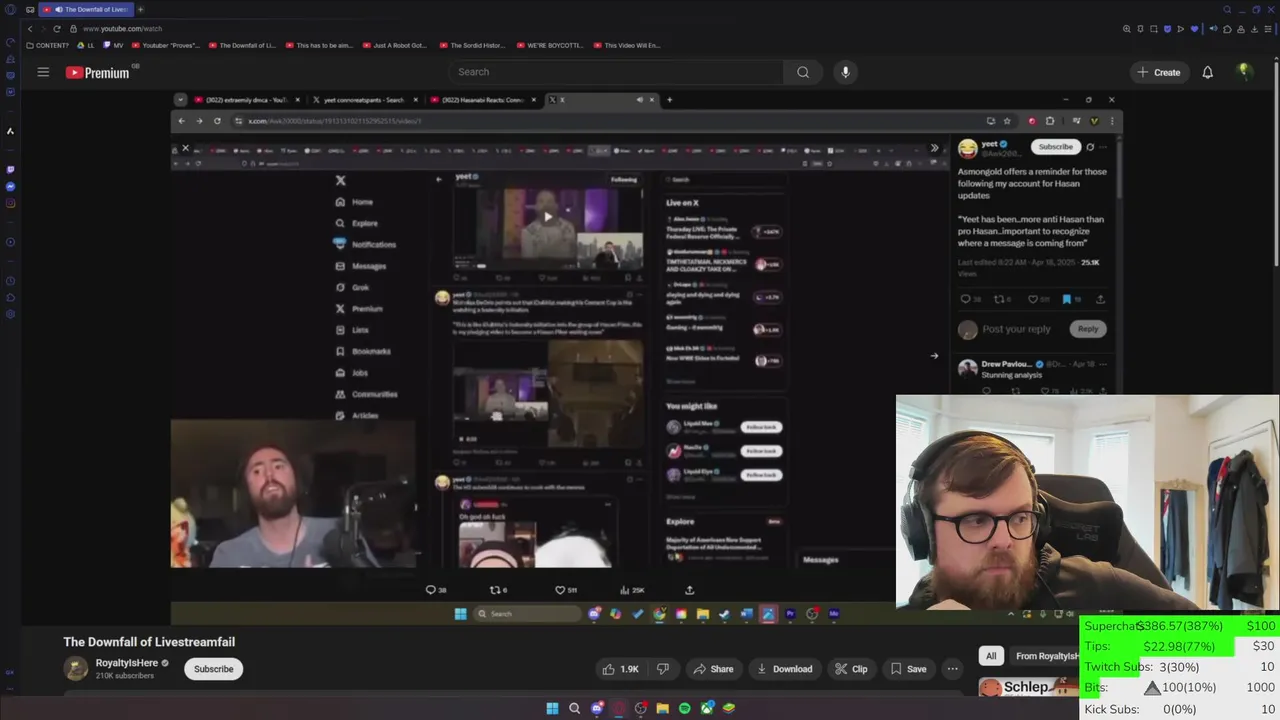This screenshot has height=720, width=1280.
Task: Toggle the browser sound speaker icon
Action: [1214, 29]
